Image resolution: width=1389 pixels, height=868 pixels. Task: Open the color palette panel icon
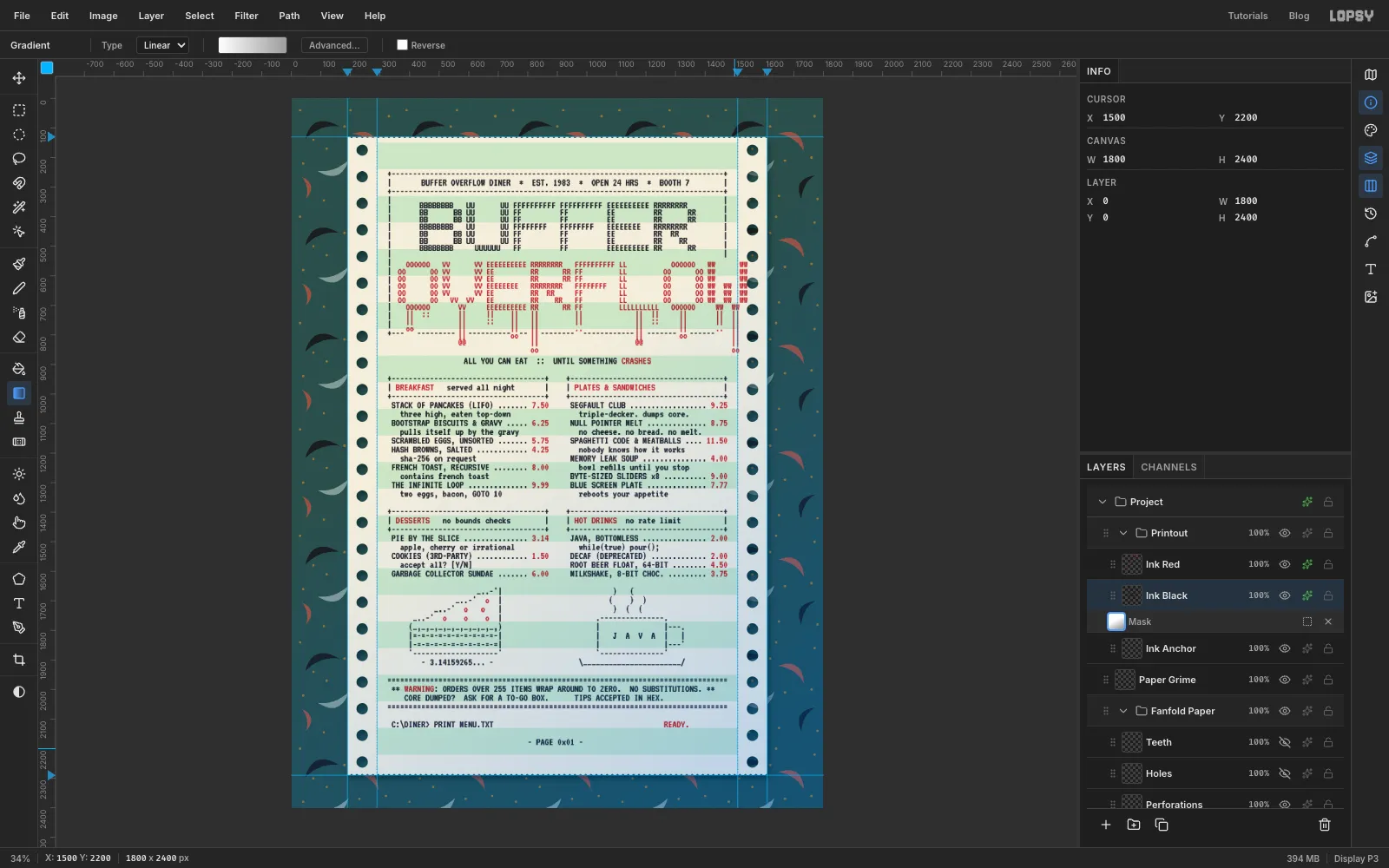[1371, 130]
